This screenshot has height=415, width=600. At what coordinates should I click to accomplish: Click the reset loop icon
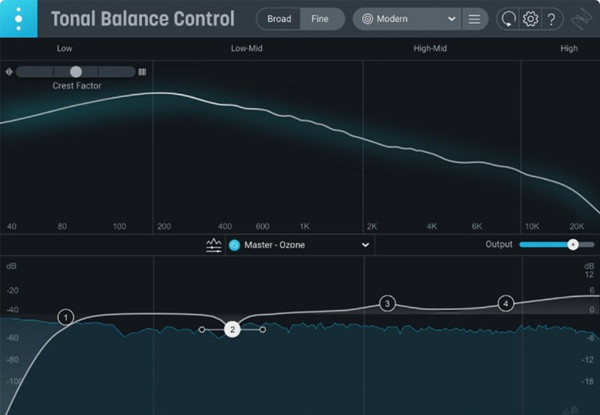[x=508, y=19]
